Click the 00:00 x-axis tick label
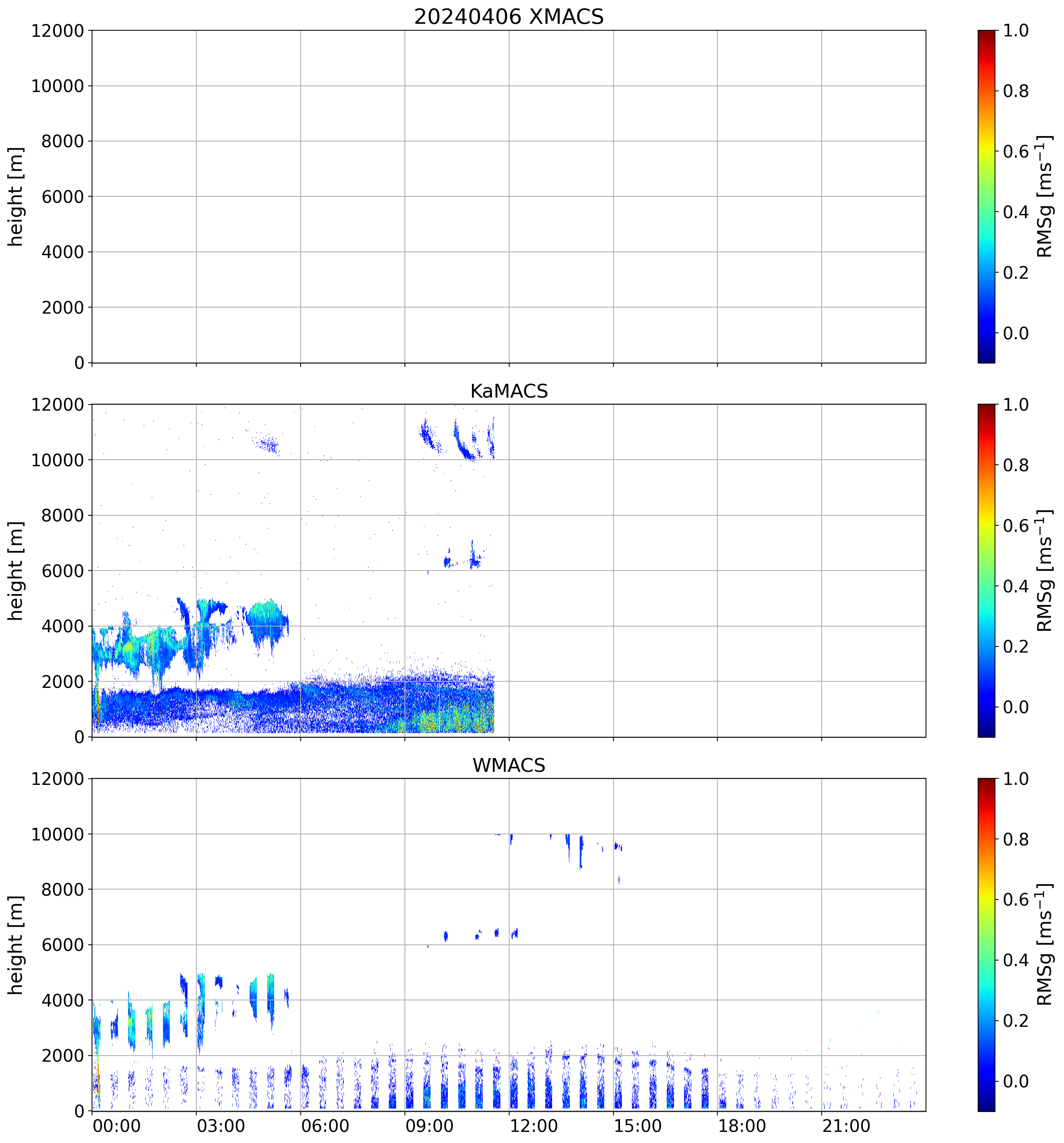Image resolution: width=1064 pixels, height=1143 pixels. pyautogui.click(x=117, y=1125)
